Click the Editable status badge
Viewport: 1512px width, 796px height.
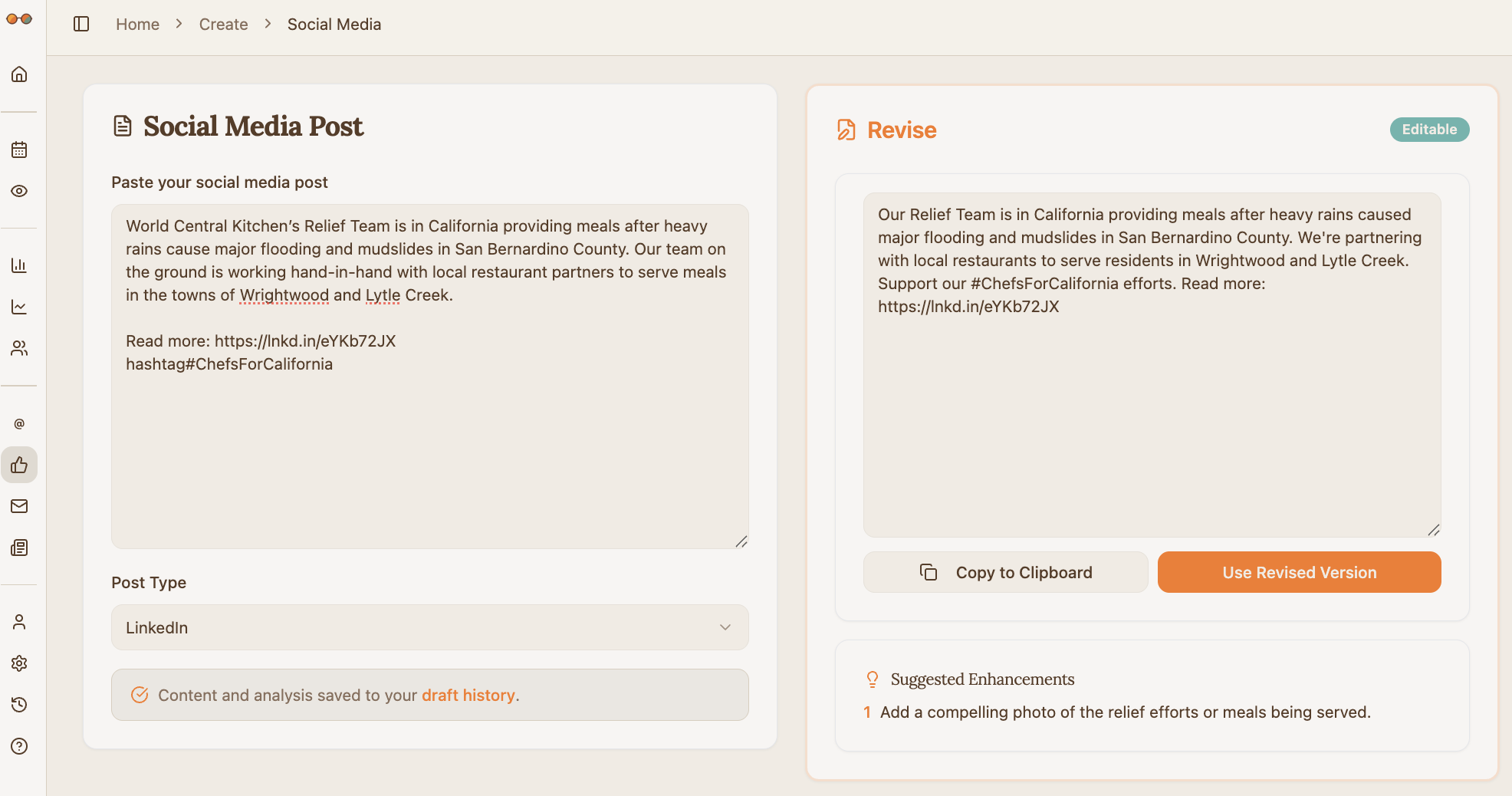click(x=1429, y=129)
